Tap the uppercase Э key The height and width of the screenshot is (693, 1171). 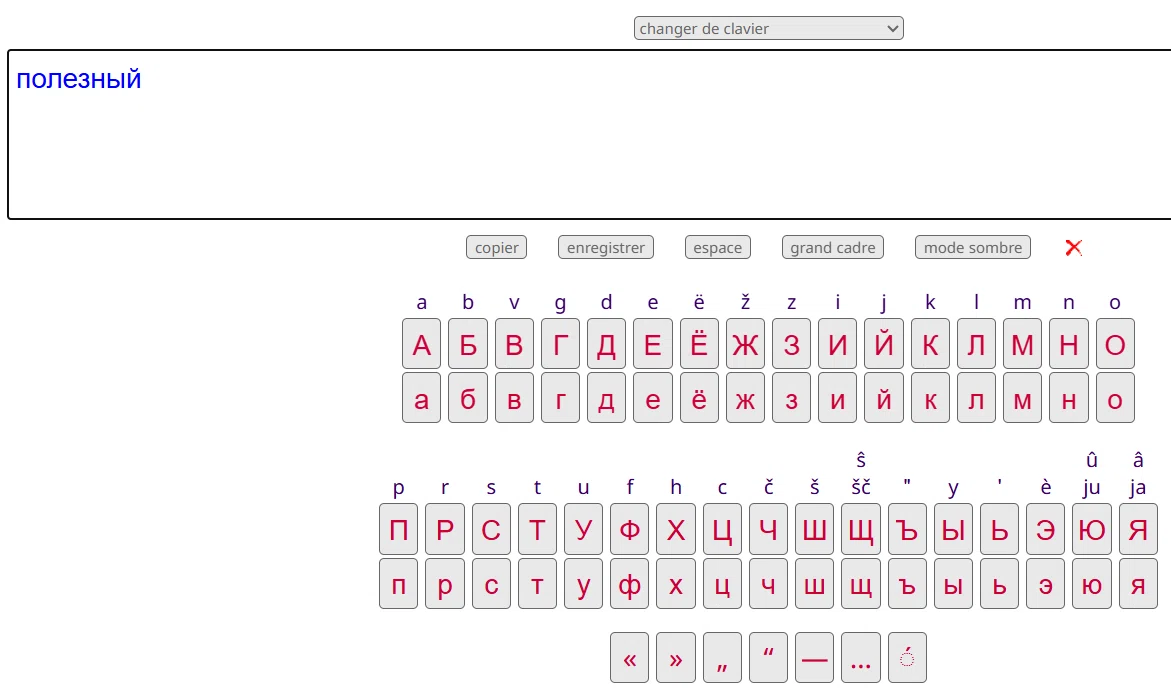click(x=1046, y=529)
